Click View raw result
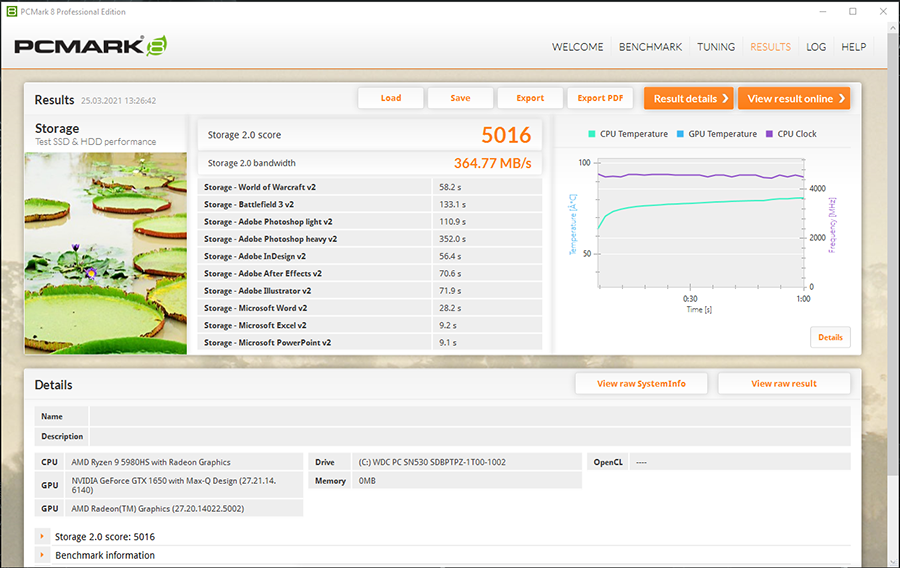Viewport: 900px width, 568px height. tap(783, 384)
